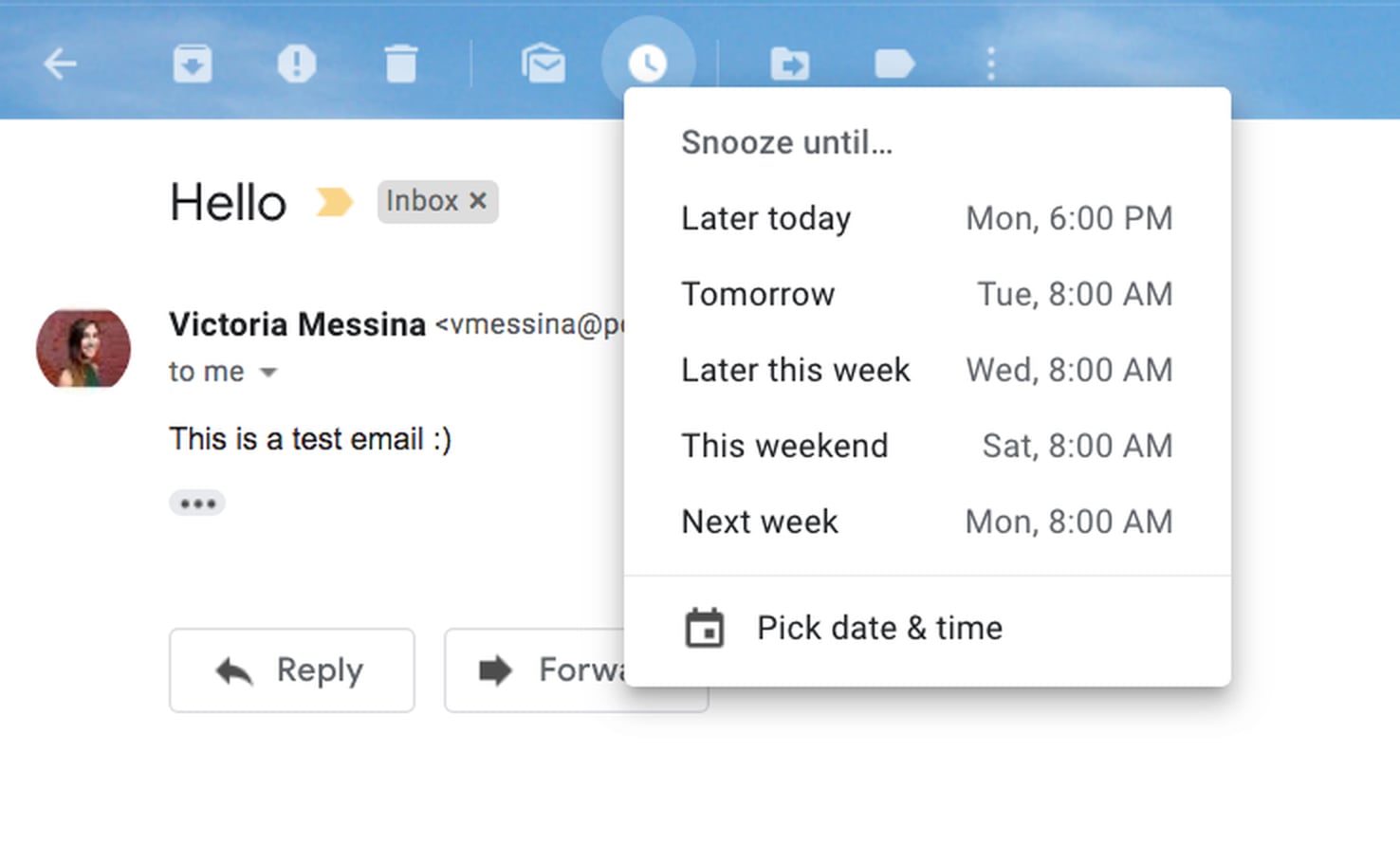Viewport: 1400px width, 844px height.
Task: Archive the Hello email
Action: tap(193, 64)
